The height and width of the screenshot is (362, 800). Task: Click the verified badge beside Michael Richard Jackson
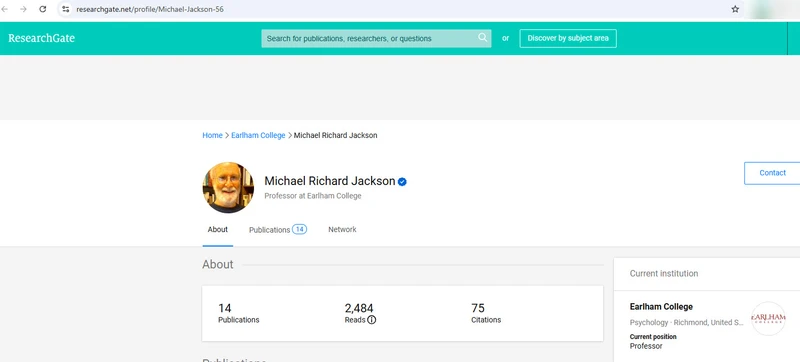[402, 182]
